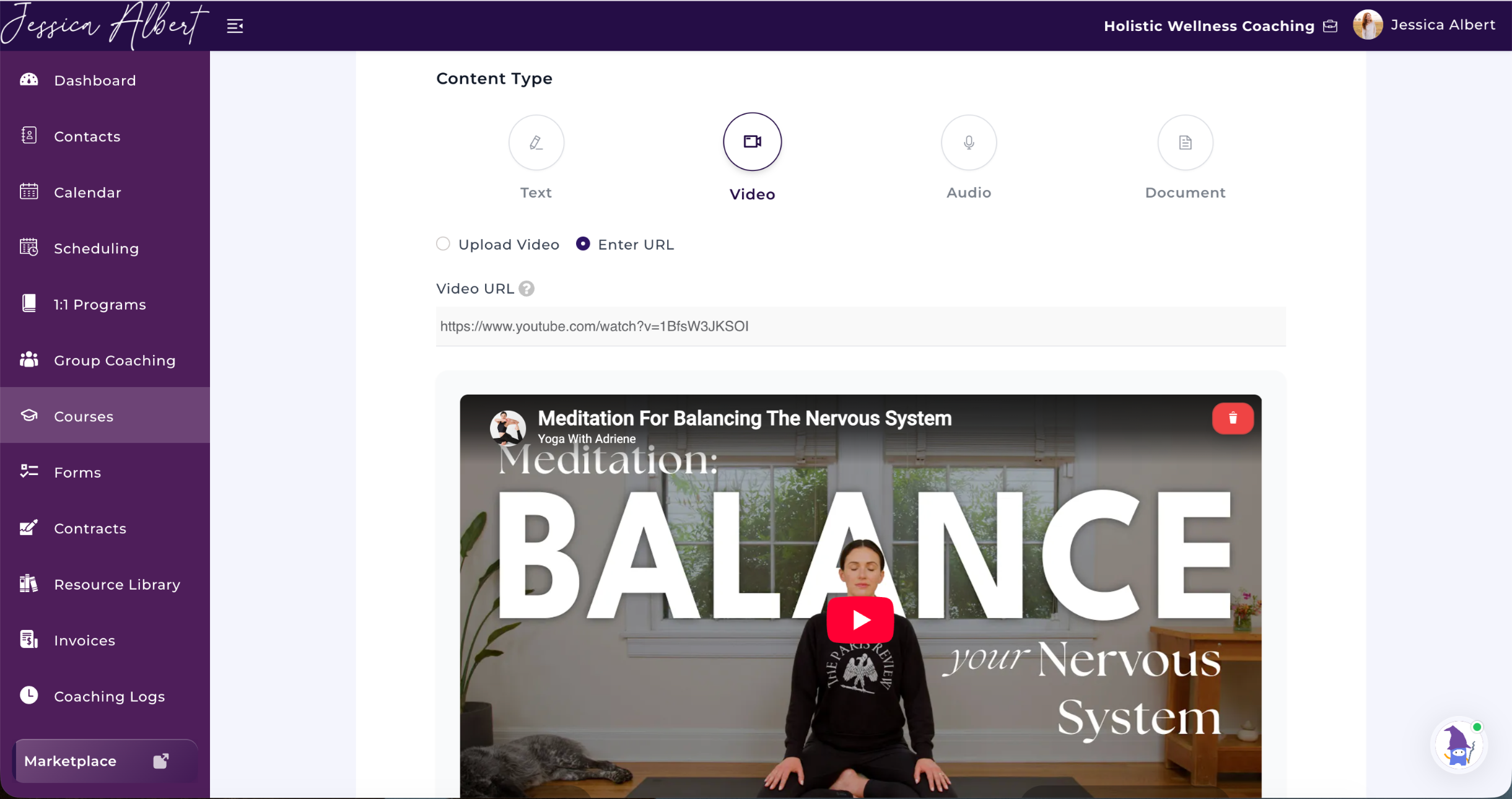Open the video title Meditation For Balancing link
Viewport: 1512px width, 799px height.
tap(745, 419)
